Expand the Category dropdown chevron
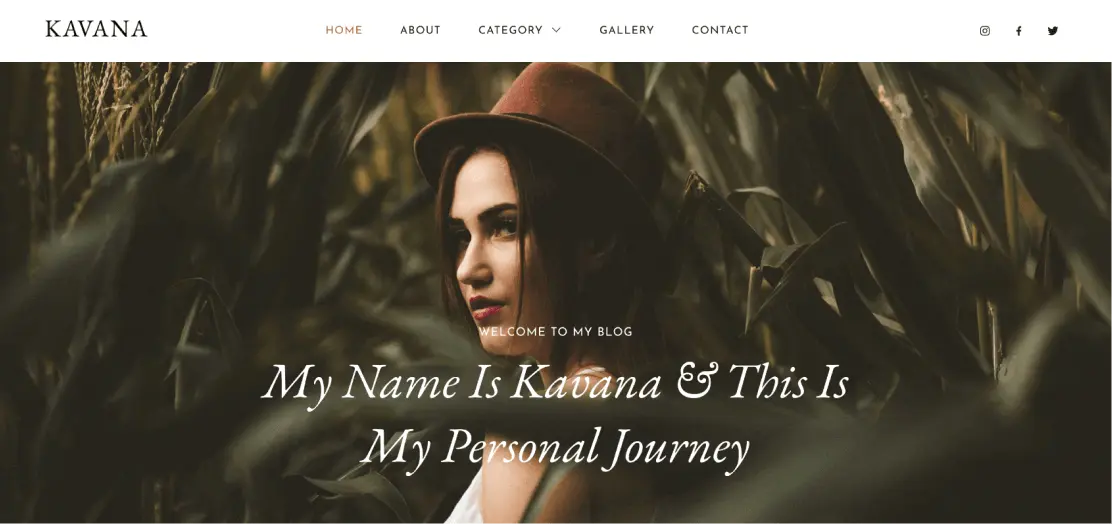This screenshot has height=524, width=1112. click(x=556, y=30)
